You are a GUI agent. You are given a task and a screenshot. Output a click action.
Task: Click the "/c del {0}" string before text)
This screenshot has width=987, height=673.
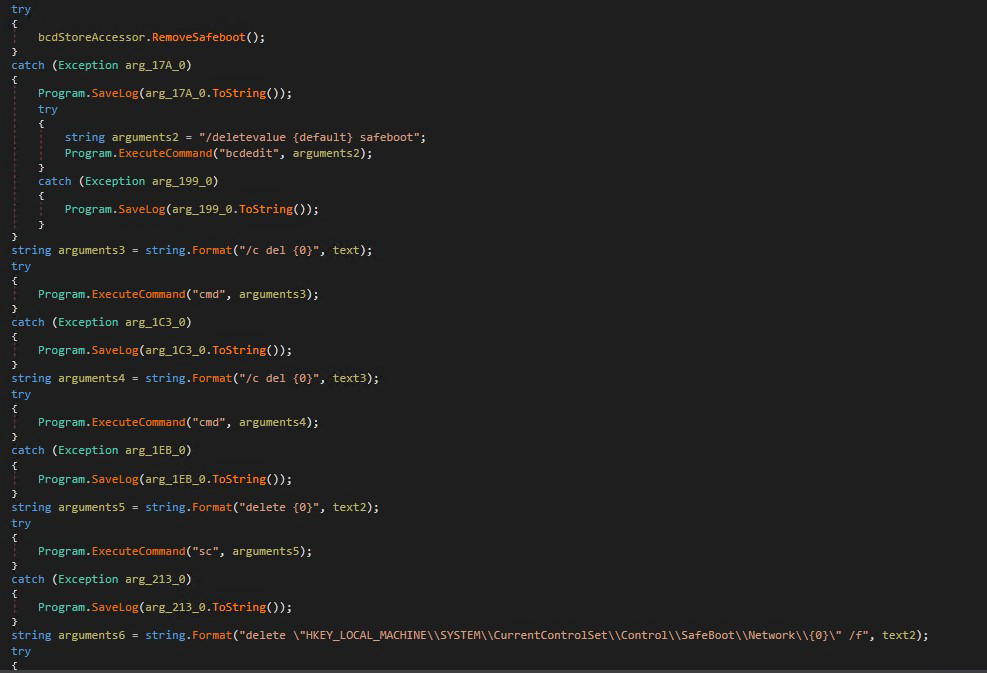point(279,250)
